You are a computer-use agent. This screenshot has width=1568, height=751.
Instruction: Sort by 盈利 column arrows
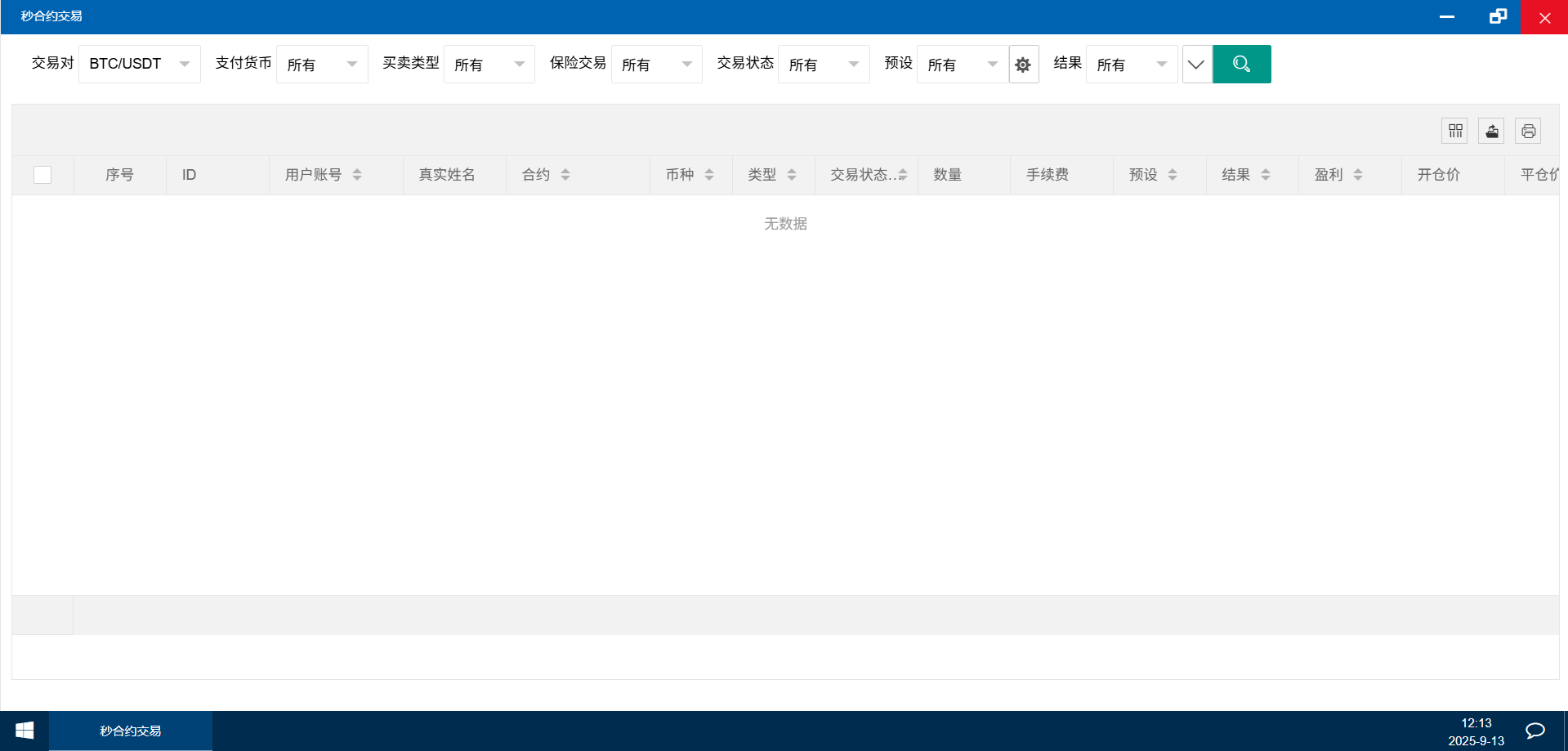(x=1358, y=175)
